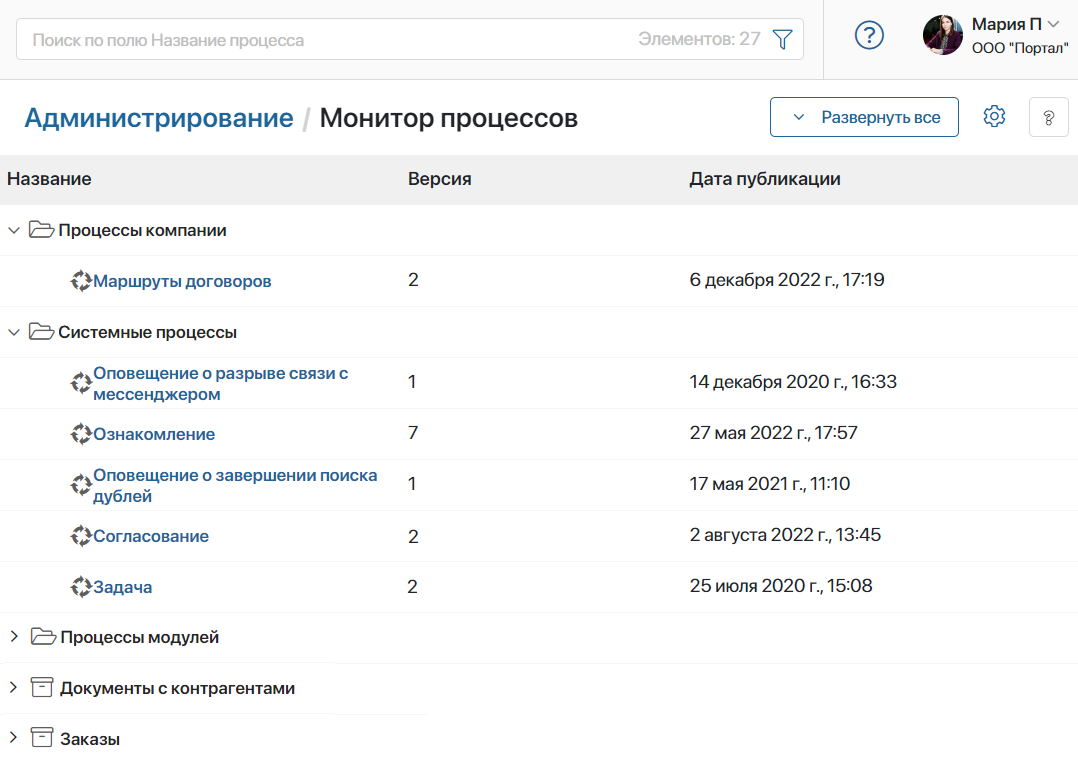The image size is (1078, 760).
Task: Open the filter funnel icon in search
Action: [x=782, y=39]
